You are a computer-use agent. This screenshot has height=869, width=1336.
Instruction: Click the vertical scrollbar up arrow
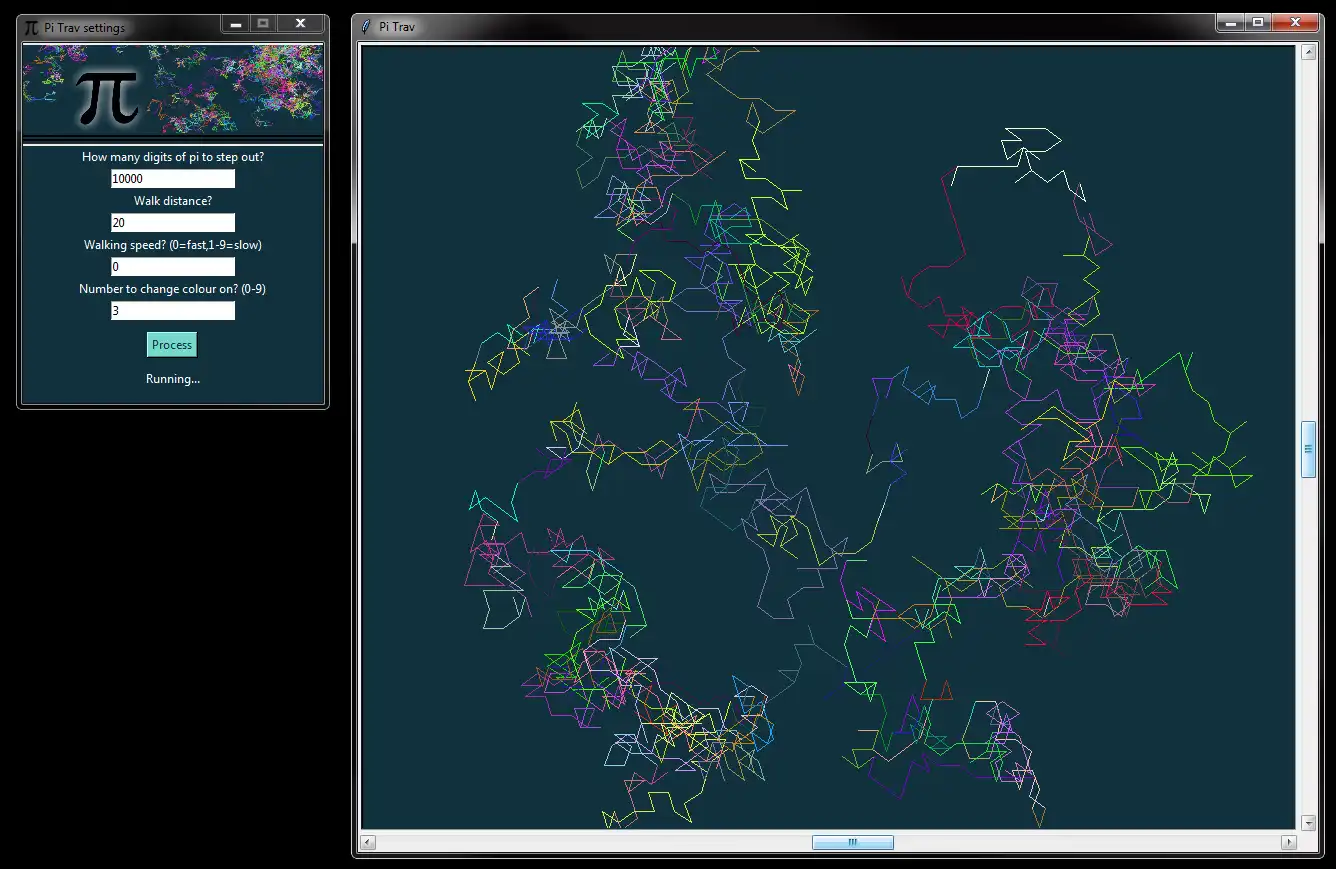(x=1308, y=53)
